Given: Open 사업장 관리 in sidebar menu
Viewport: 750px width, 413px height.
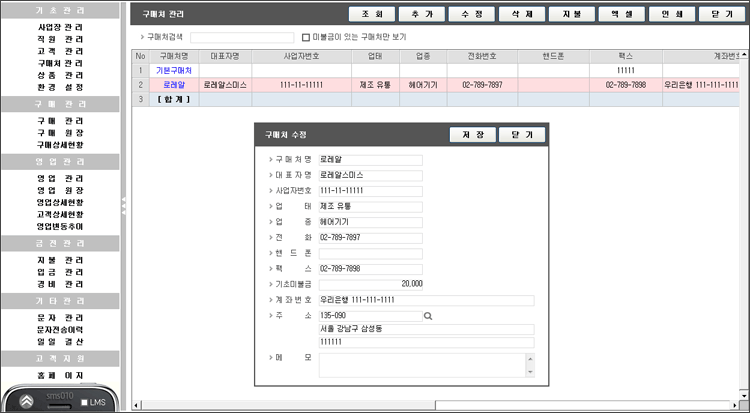Looking at the screenshot, I should point(60,27).
